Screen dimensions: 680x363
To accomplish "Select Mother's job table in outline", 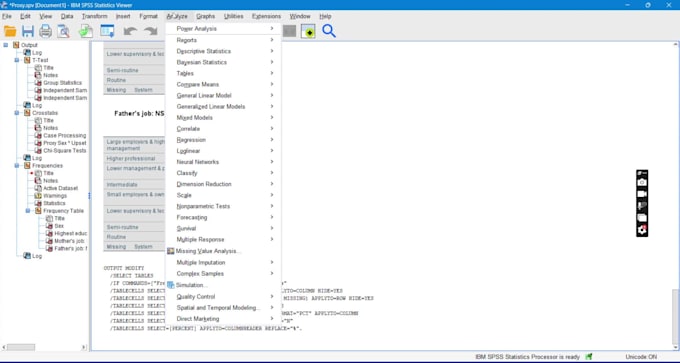I will point(69,241).
